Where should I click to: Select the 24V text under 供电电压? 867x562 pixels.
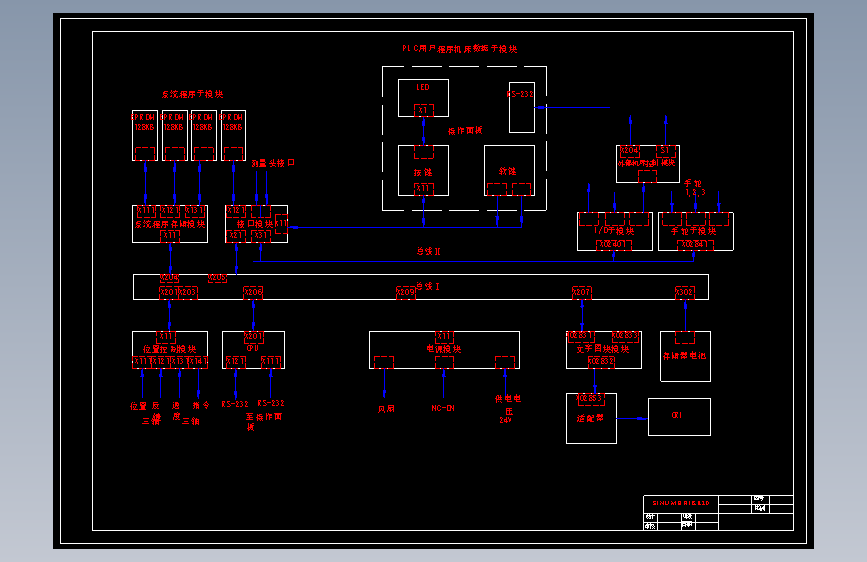click(x=505, y=420)
